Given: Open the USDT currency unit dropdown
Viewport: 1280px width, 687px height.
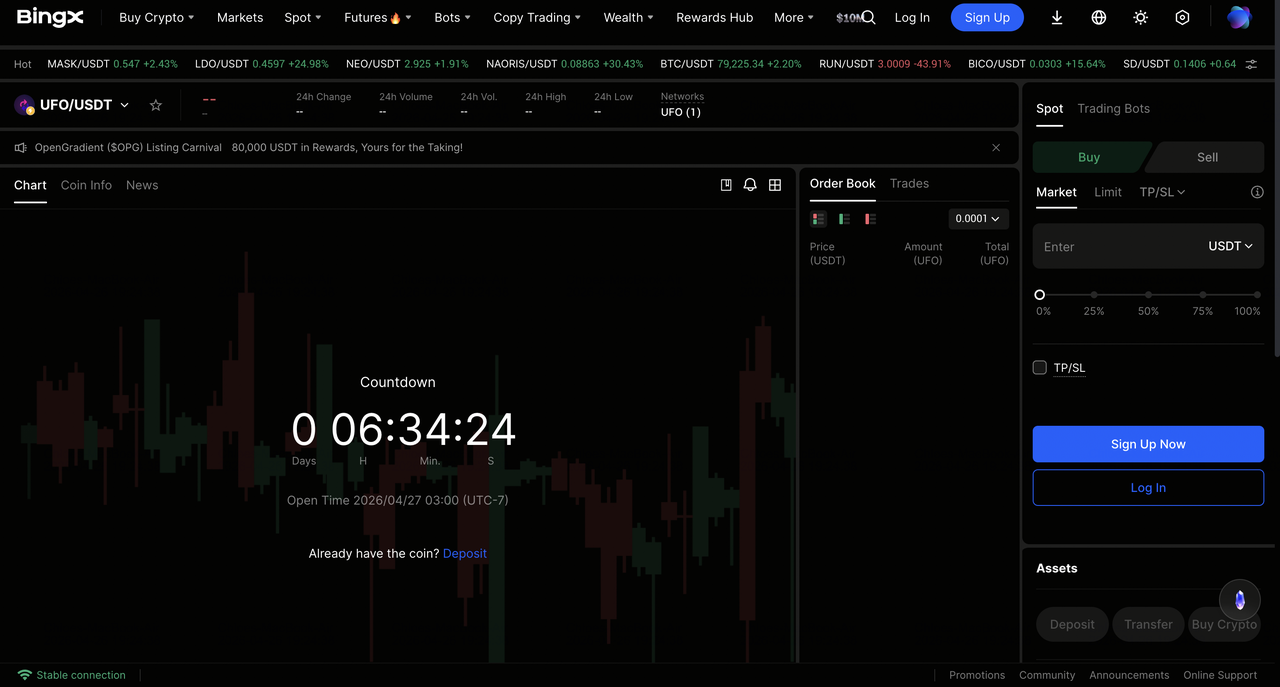Looking at the screenshot, I should pos(1230,246).
